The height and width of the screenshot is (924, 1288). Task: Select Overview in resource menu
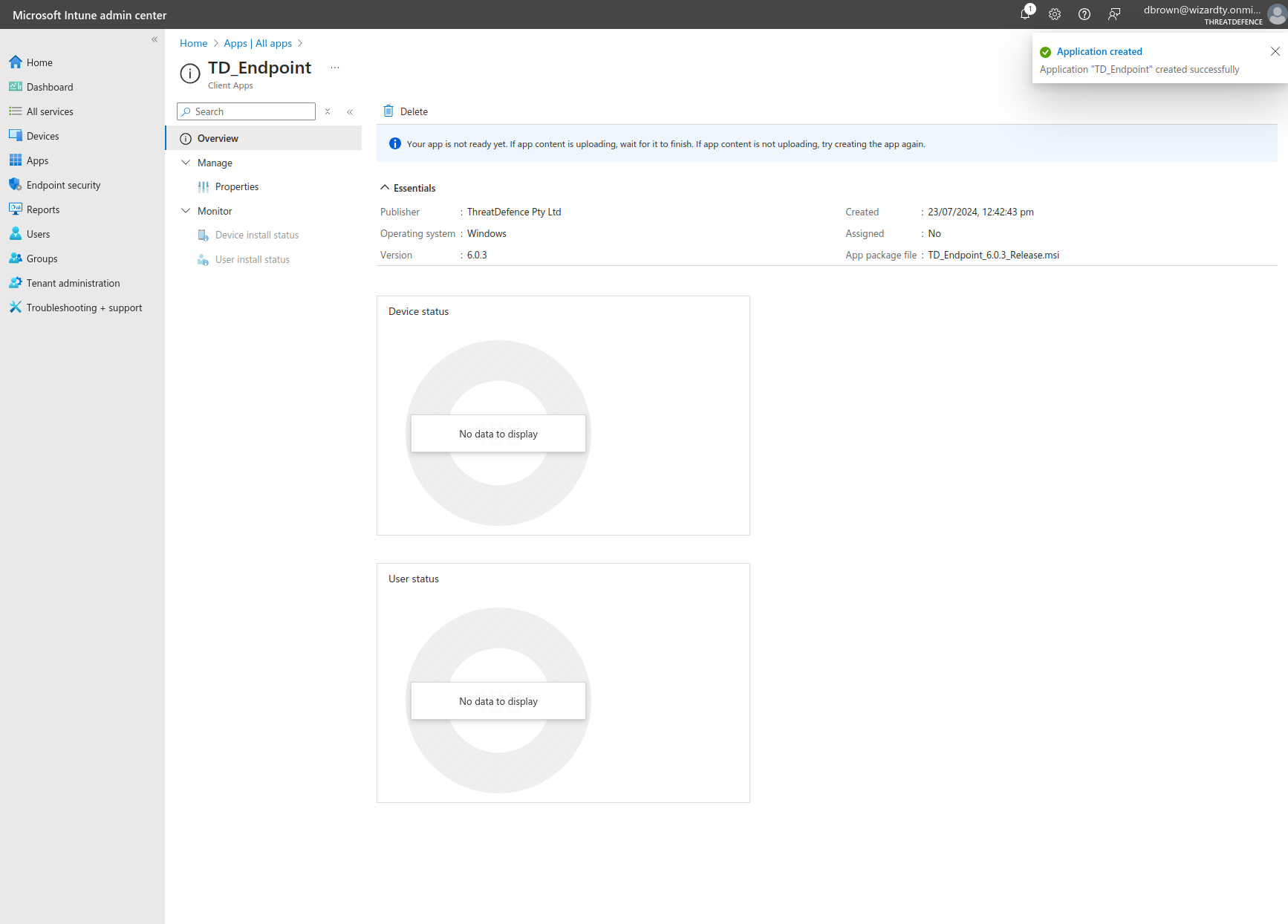(263, 138)
